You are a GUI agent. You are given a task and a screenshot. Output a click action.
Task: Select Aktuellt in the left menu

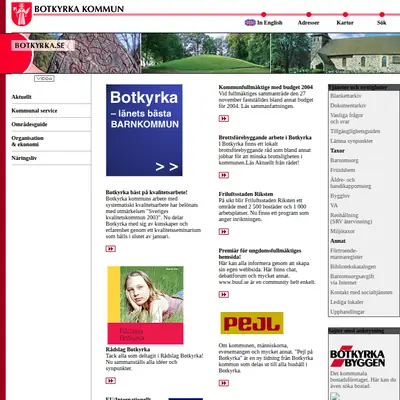(x=22, y=97)
